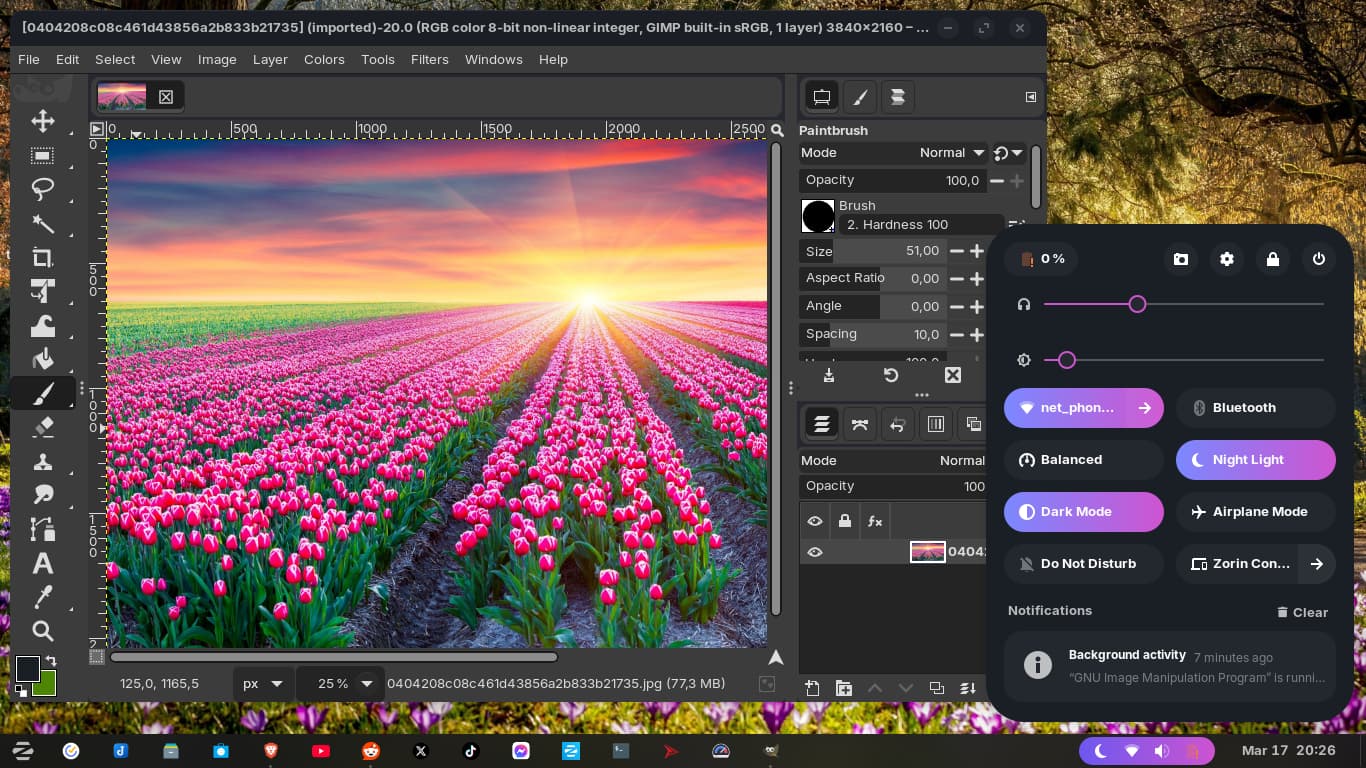Select the Crop tool
Screen dimensions: 1366x768
pyautogui.click(x=42, y=258)
